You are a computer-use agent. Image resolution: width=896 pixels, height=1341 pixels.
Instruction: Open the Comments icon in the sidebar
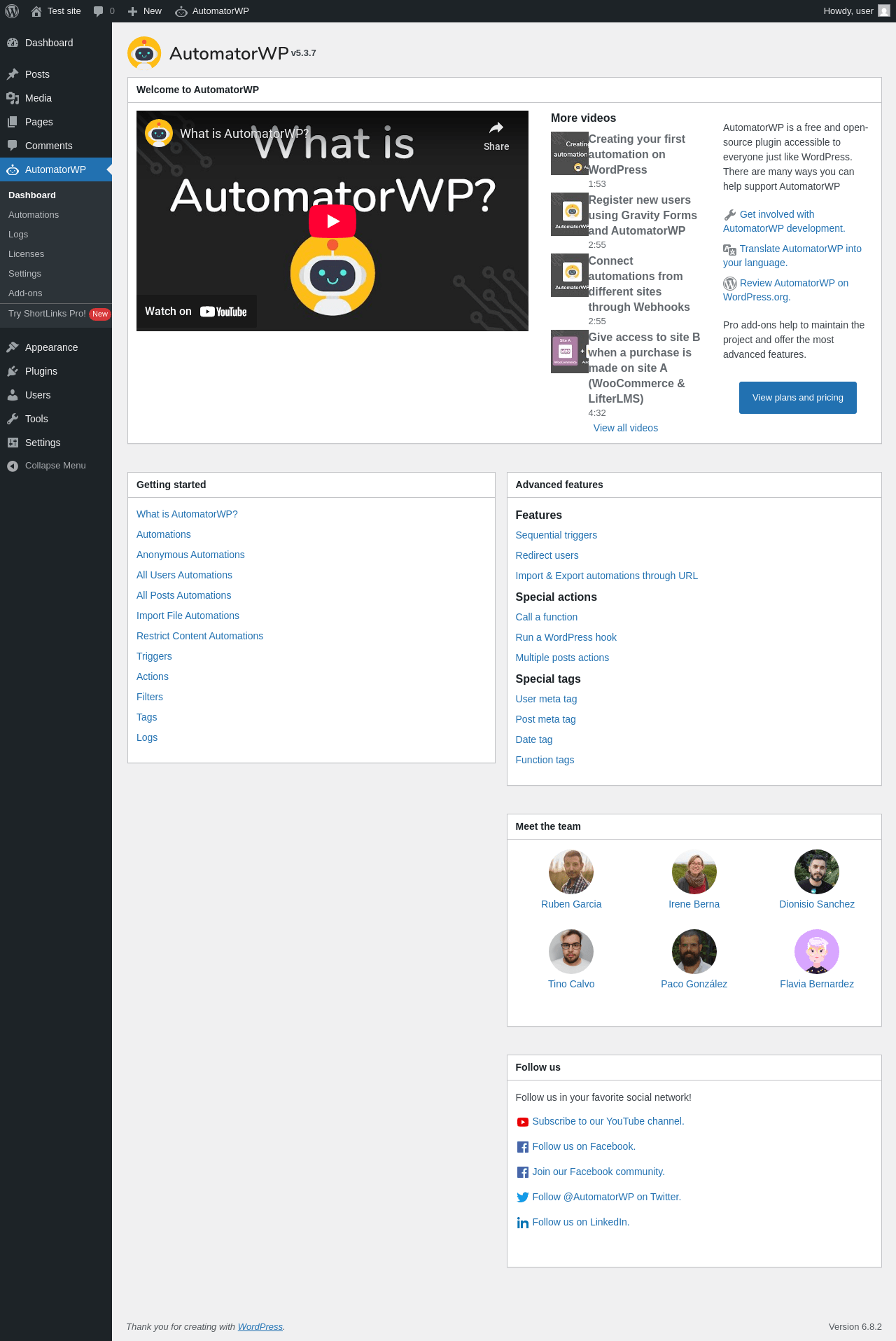(13, 146)
